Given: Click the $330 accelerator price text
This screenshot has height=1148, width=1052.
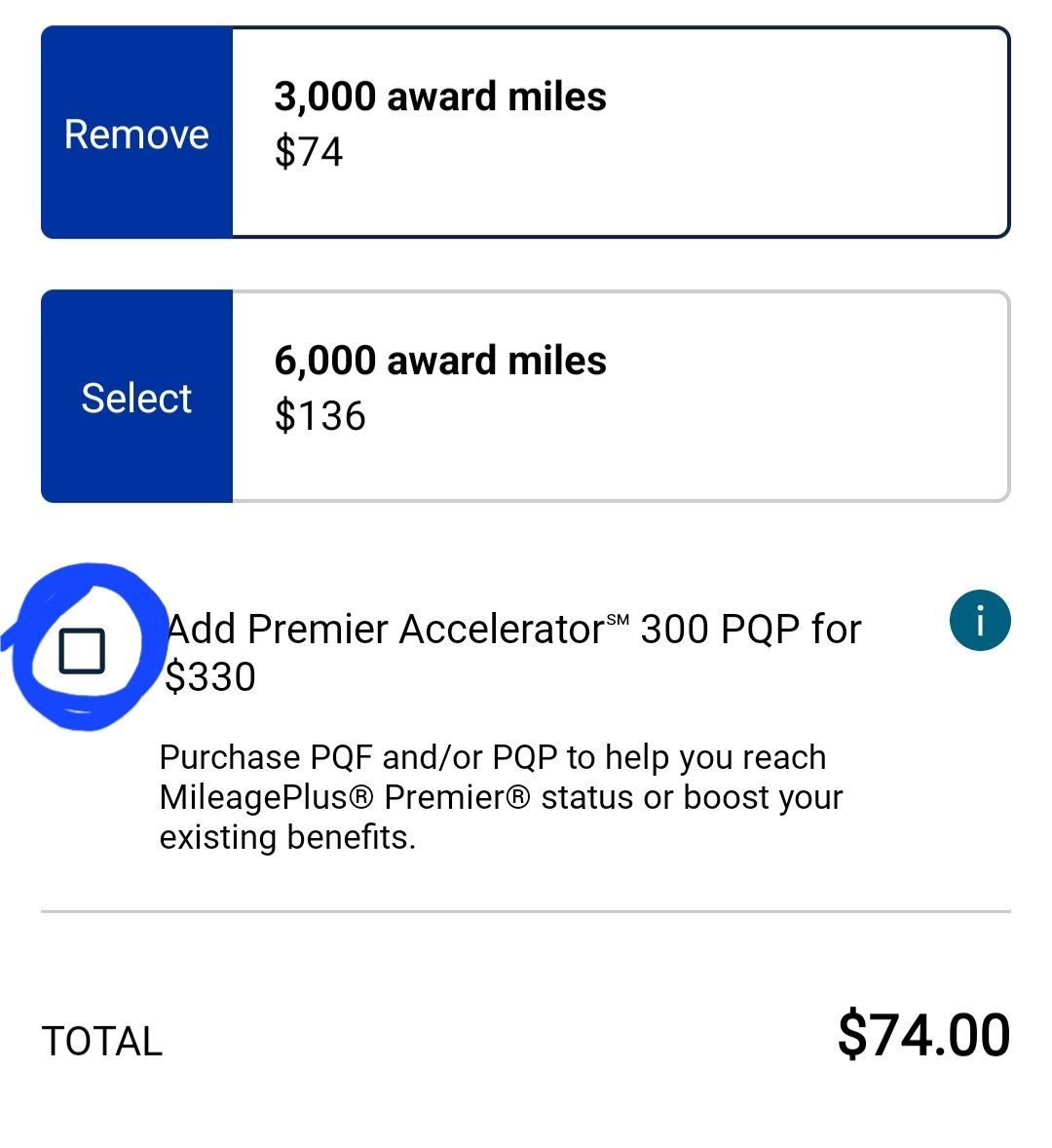Looking at the screenshot, I should [210, 677].
